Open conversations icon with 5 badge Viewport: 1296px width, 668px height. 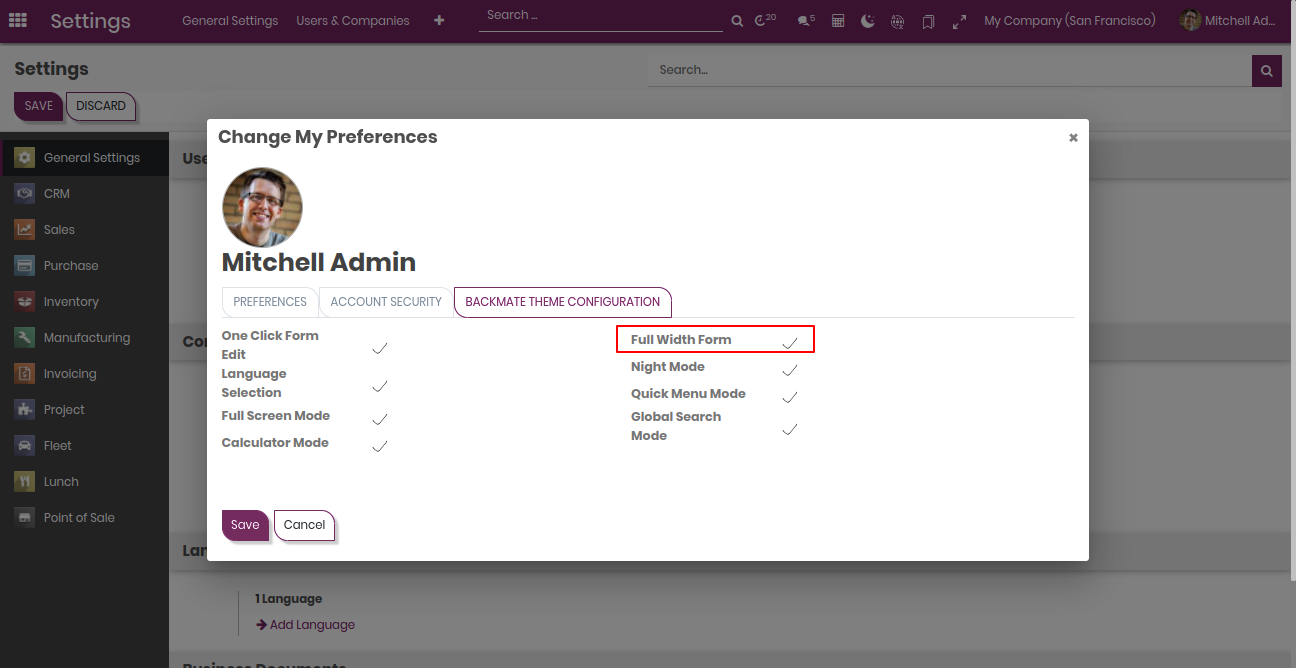[x=806, y=20]
